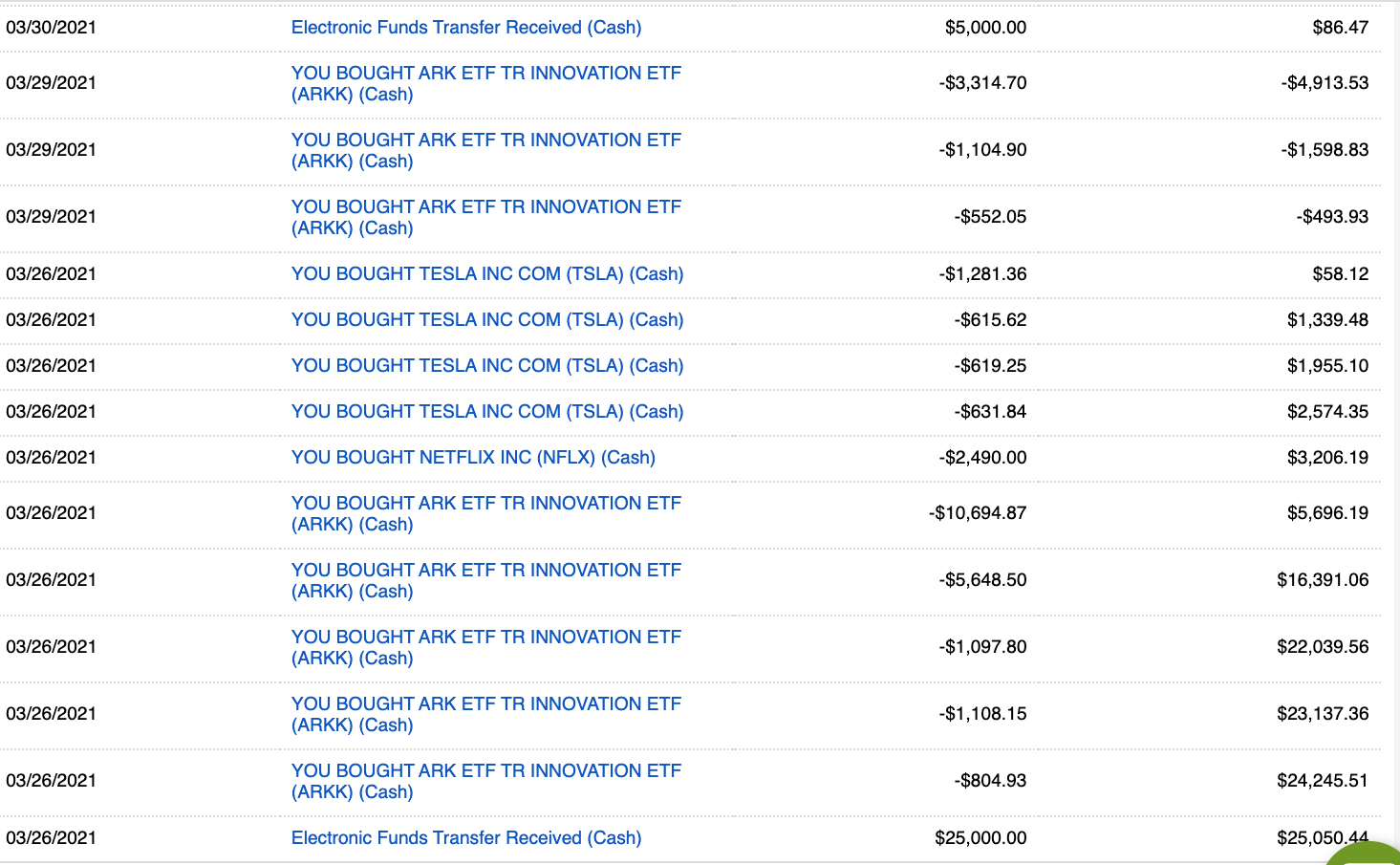Image resolution: width=1400 pixels, height=865 pixels.
Task: Open the ARKK purchase link for -$1,104.90
Action: click(x=486, y=150)
